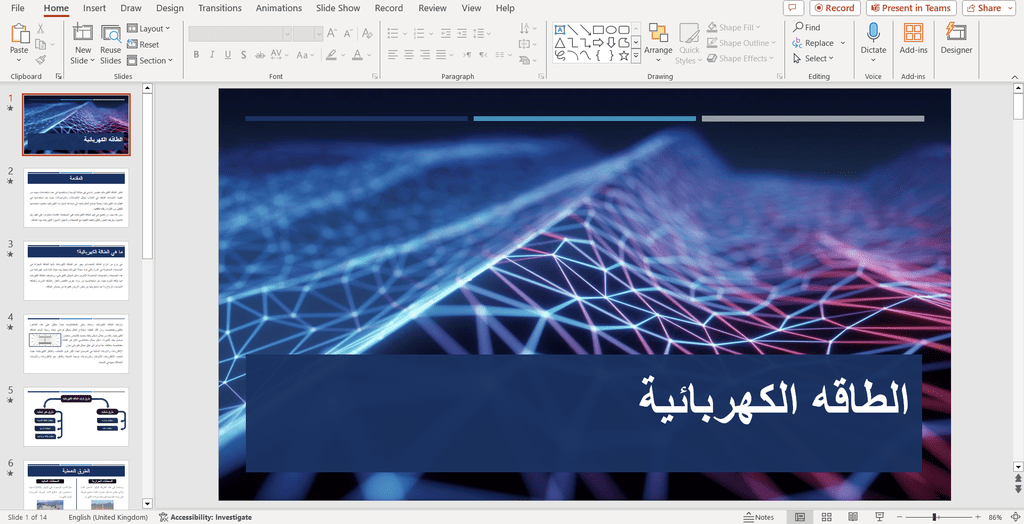Image resolution: width=1024 pixels, height=524 pixels.
Task: Select the Oval shape in gallery
Action: (611, 29)
